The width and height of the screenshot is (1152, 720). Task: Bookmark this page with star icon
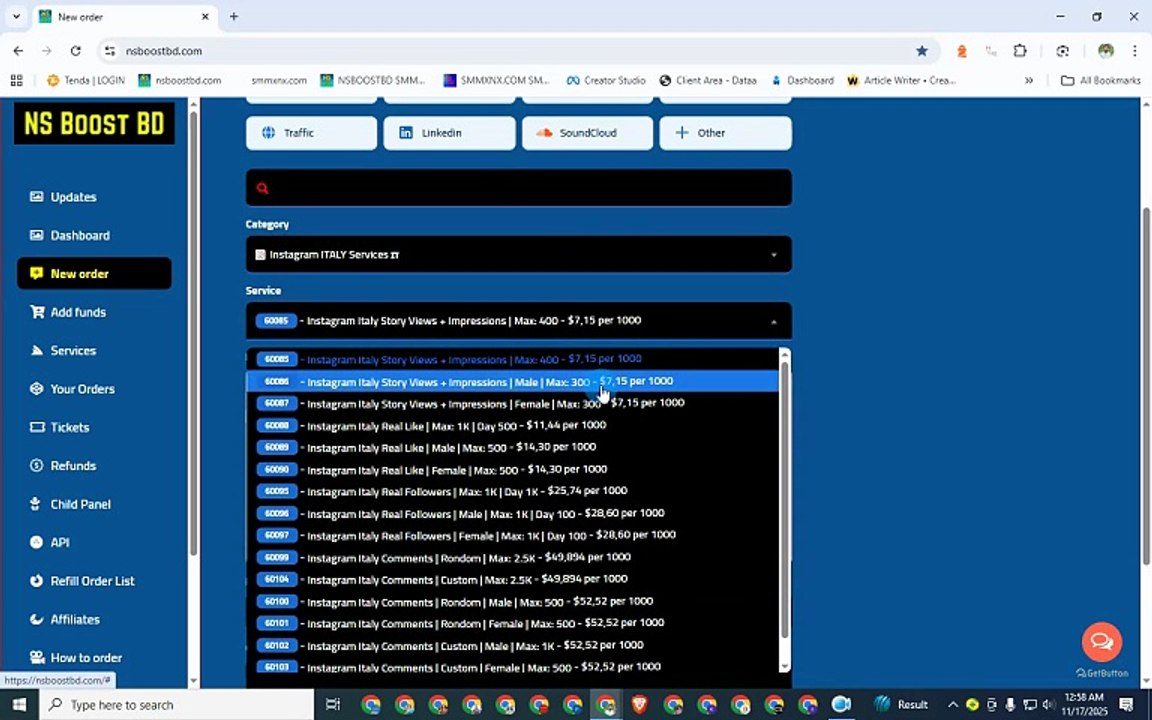[x=921, y=51]
